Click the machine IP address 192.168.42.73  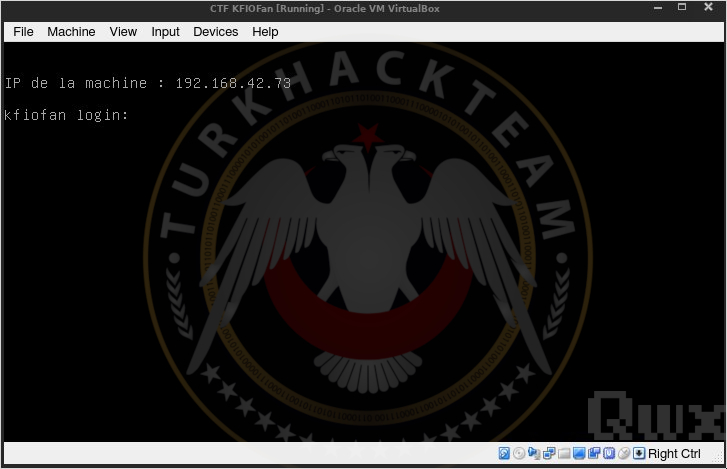pyautogui.click(x=233, y=83)
